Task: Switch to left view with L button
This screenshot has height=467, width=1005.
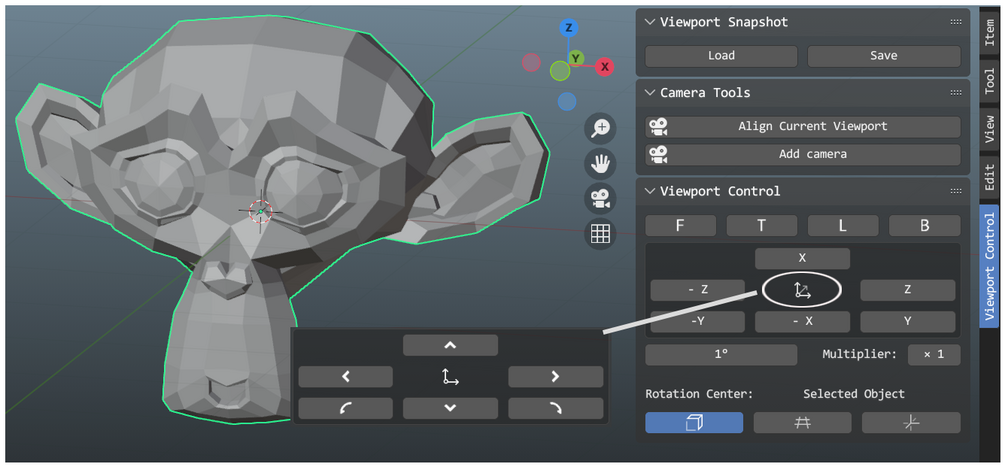Action: coord(843,225)
